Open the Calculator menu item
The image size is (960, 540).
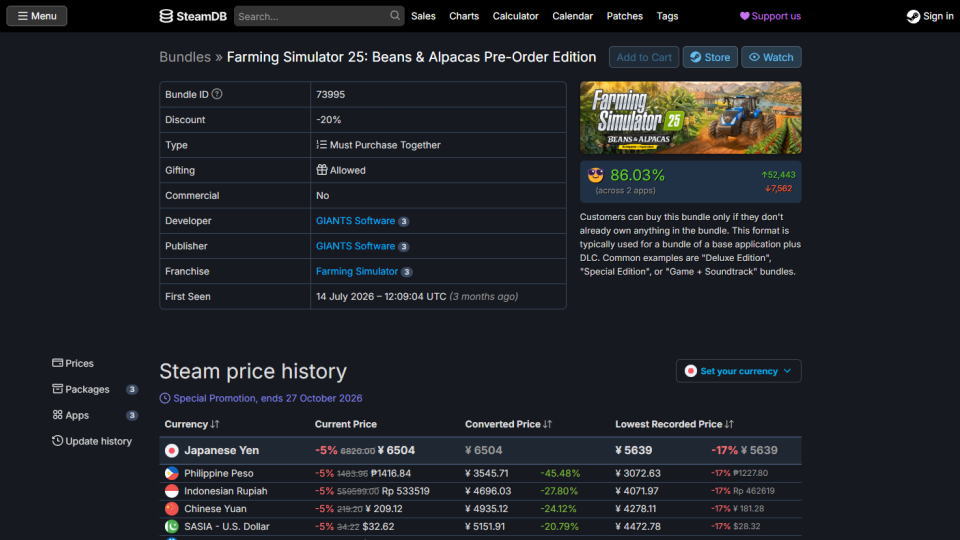coord(516,16)
